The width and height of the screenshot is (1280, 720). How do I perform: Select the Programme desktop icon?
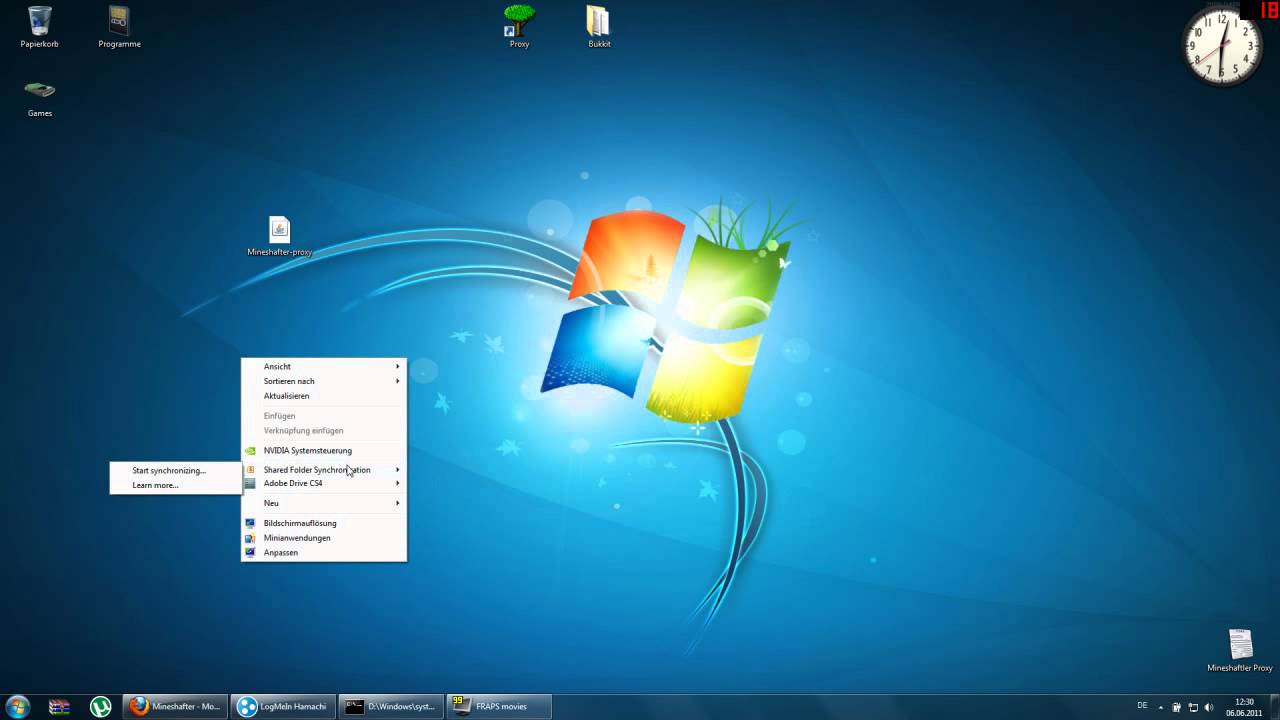point(119,27)
